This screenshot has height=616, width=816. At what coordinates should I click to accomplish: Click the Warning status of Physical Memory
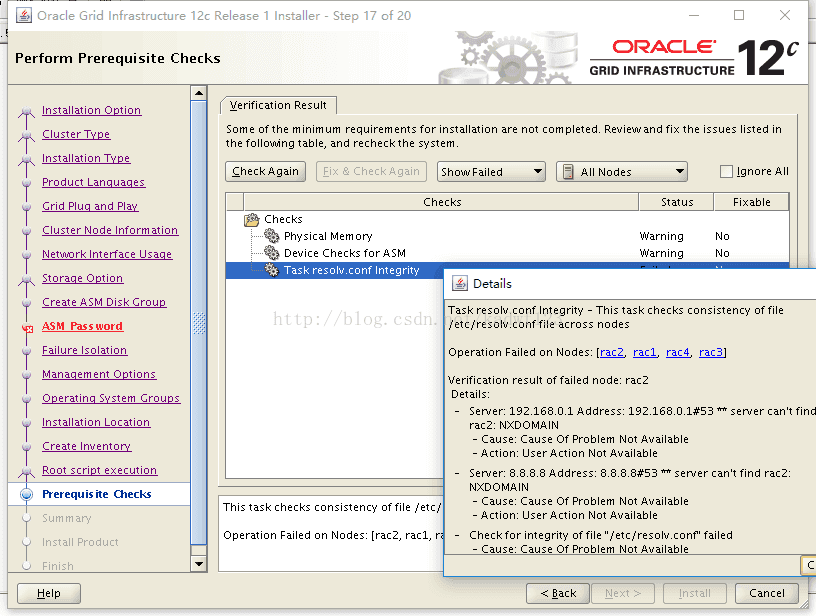pos(661,236)
